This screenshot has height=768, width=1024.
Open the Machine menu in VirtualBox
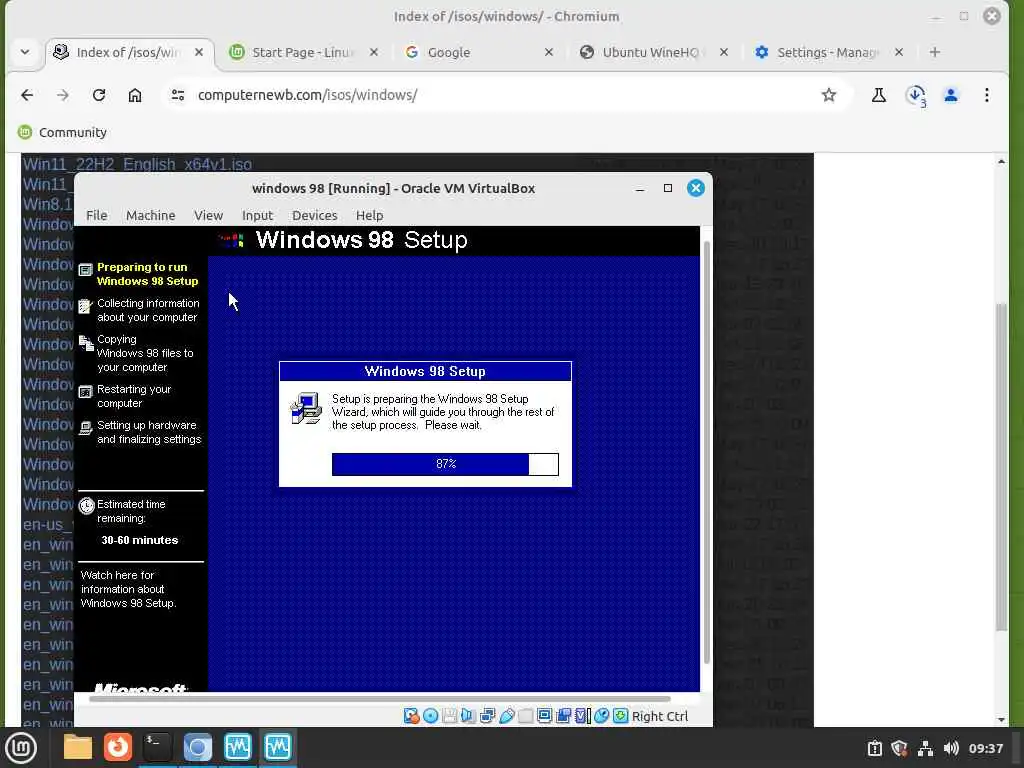pyautogui.click(x=150, y=215)
